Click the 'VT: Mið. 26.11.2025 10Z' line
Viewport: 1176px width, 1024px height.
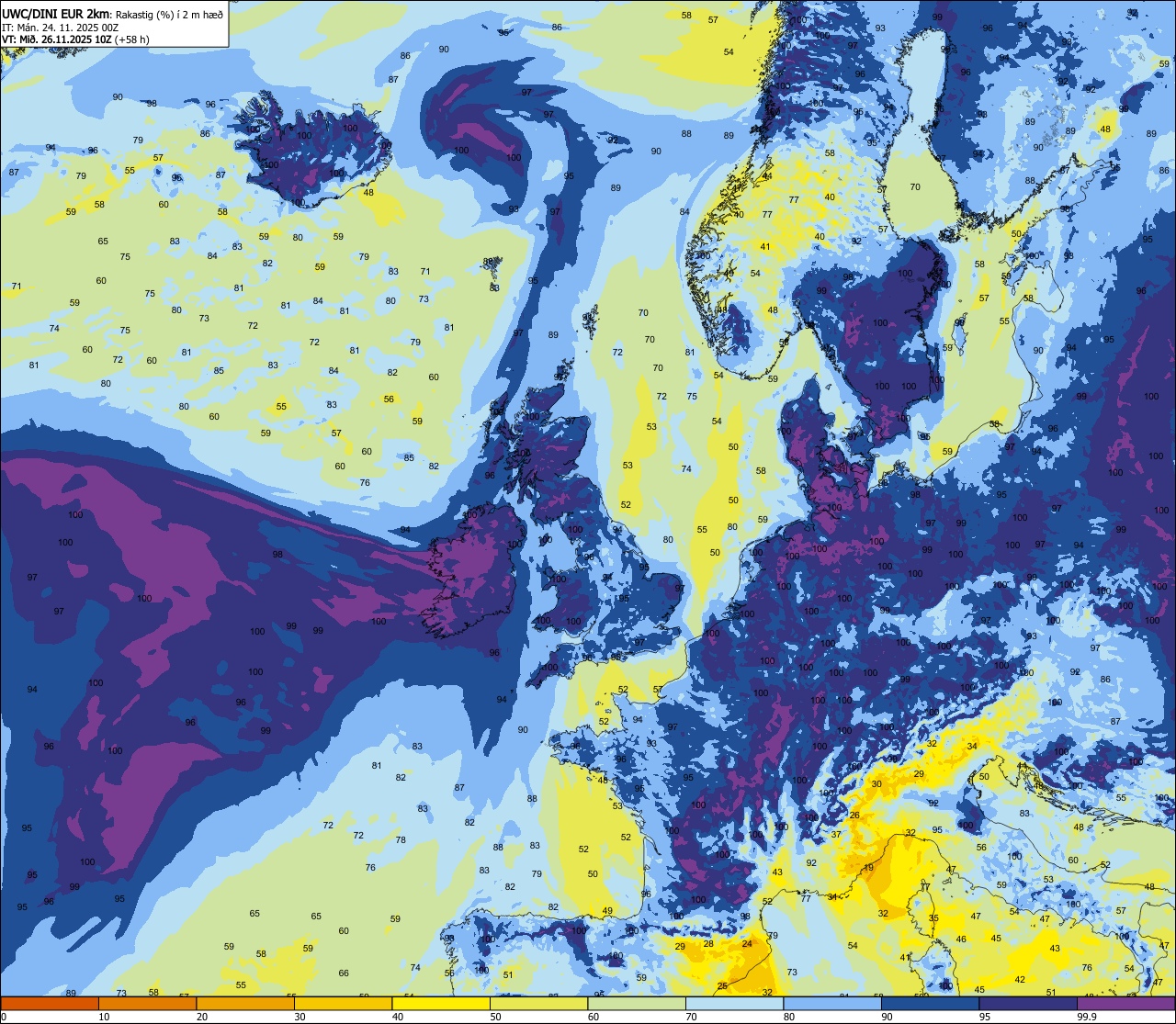(57, 39)
